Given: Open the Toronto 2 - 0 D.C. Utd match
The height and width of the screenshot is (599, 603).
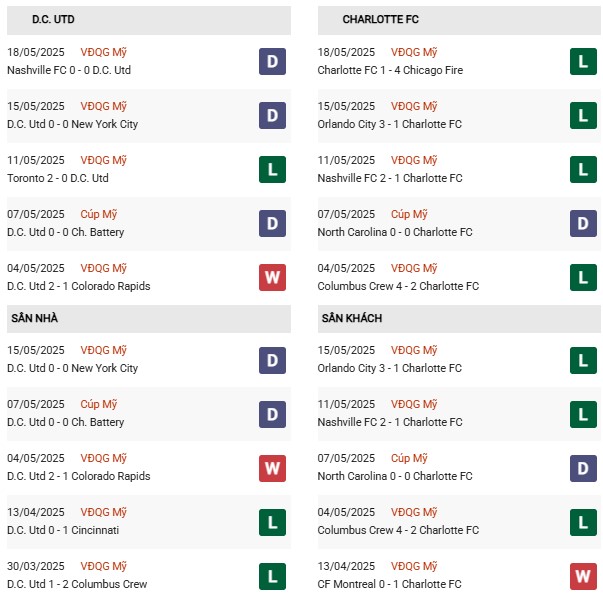Looking at the screenshot, I should point(58,178).
